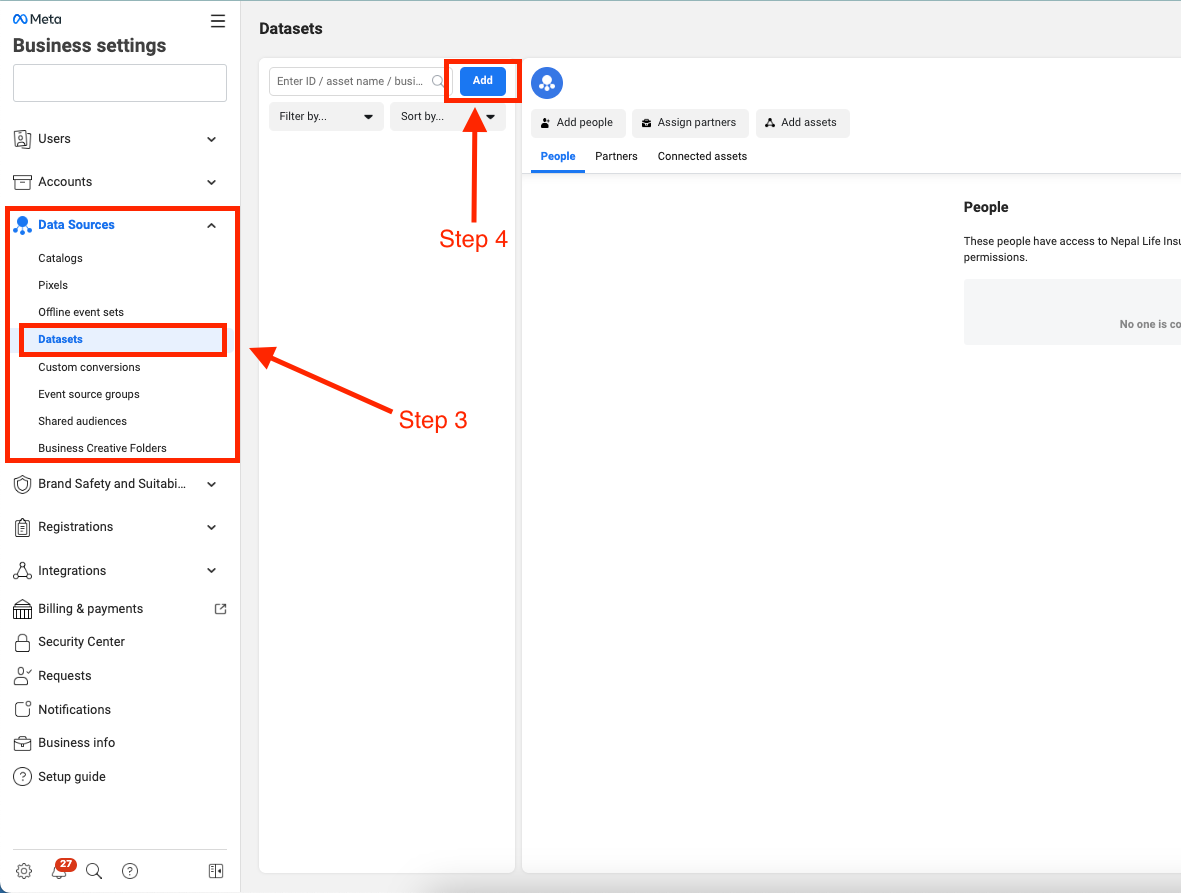Switch to the Partners tab
The width and height of the screenshot is (1181, 893).
pos(616,156)
